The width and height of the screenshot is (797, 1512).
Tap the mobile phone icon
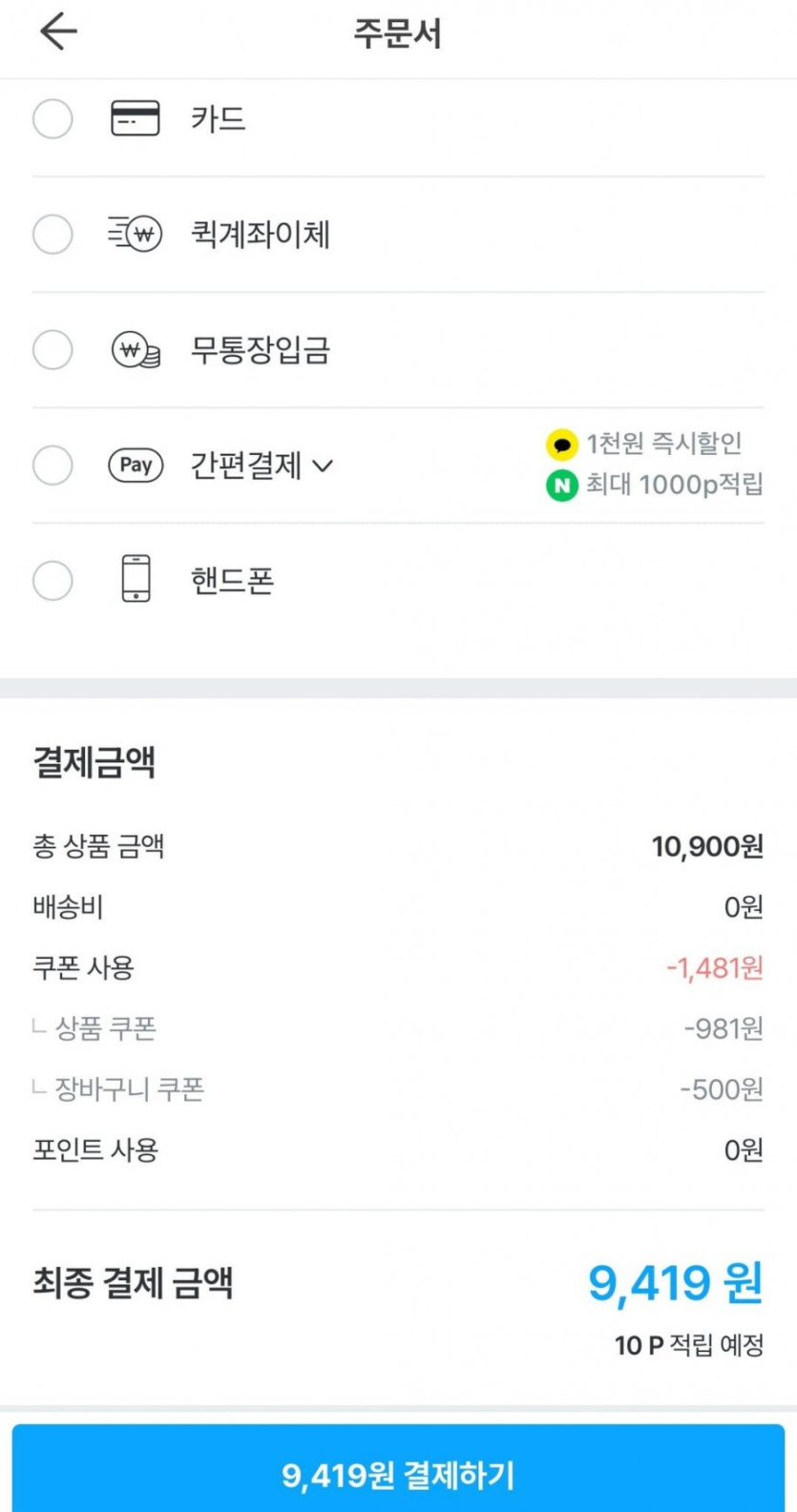click(x=136, y=579)
